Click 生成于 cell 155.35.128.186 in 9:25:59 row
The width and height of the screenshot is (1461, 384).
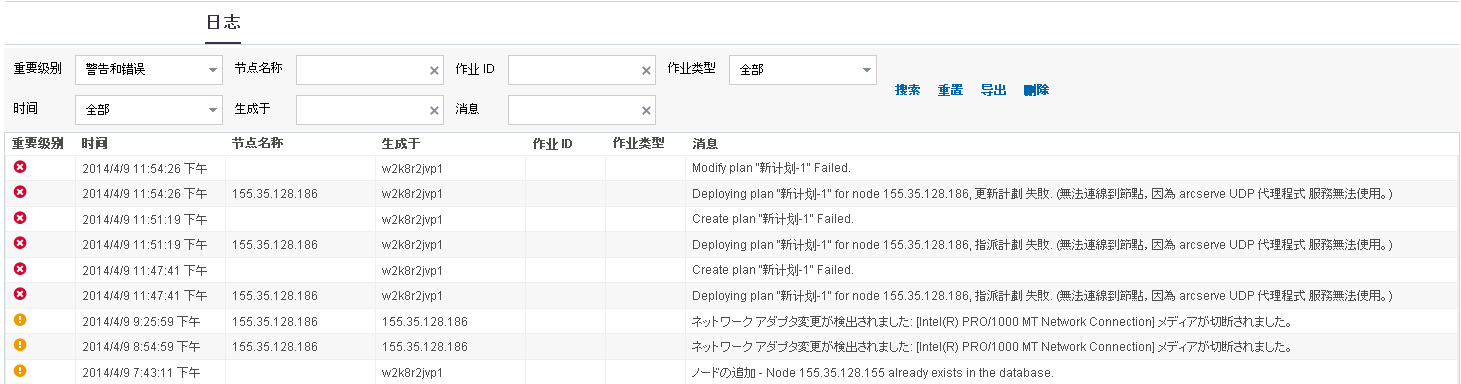[x=425, y=322]
